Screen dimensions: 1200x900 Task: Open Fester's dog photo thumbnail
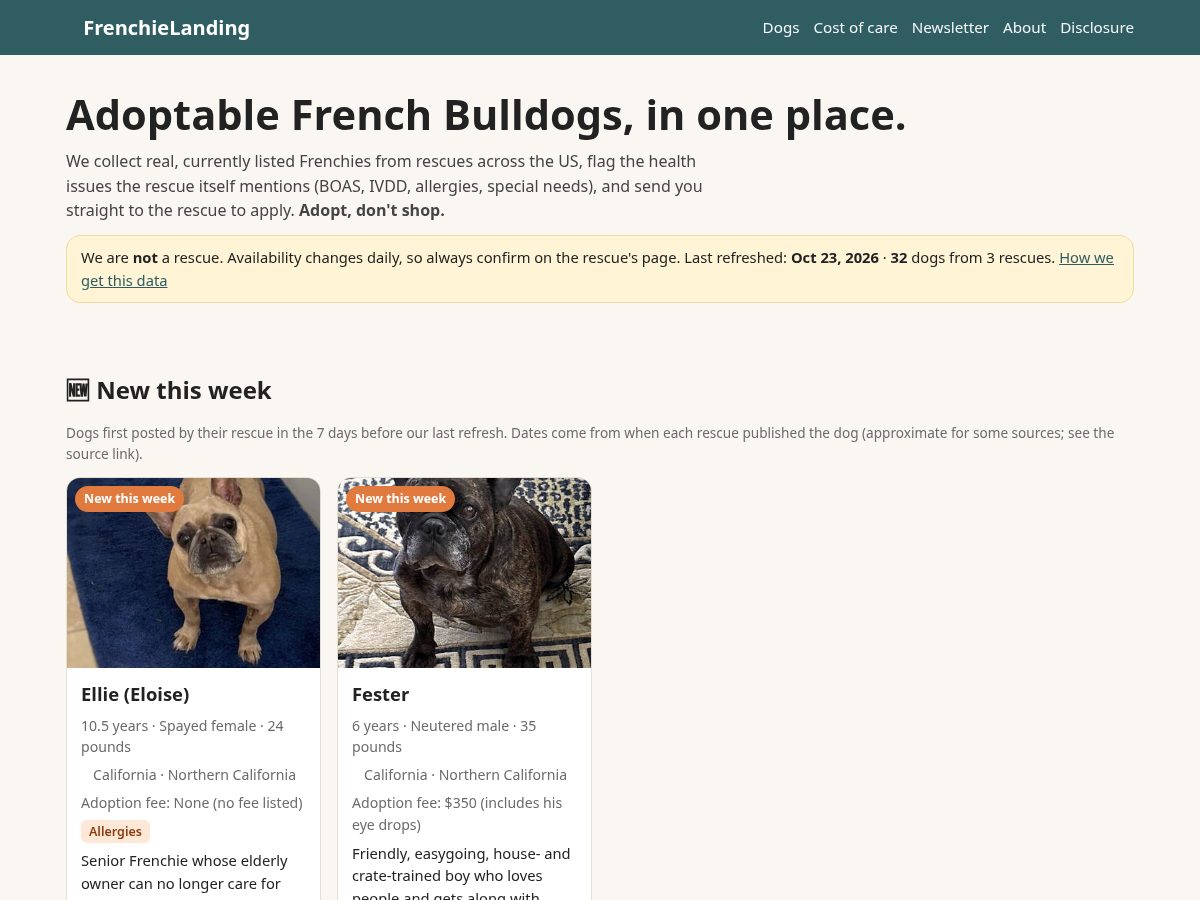[x=465, y=573]
